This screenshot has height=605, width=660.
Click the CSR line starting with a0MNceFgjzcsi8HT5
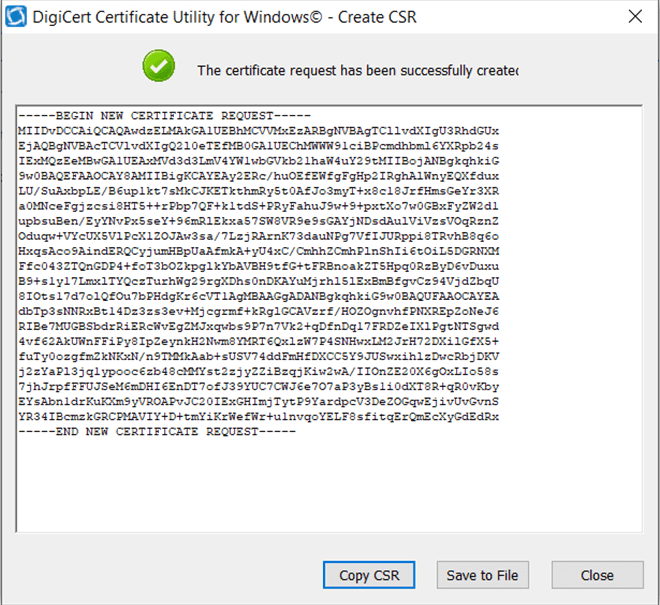(258, 206)
